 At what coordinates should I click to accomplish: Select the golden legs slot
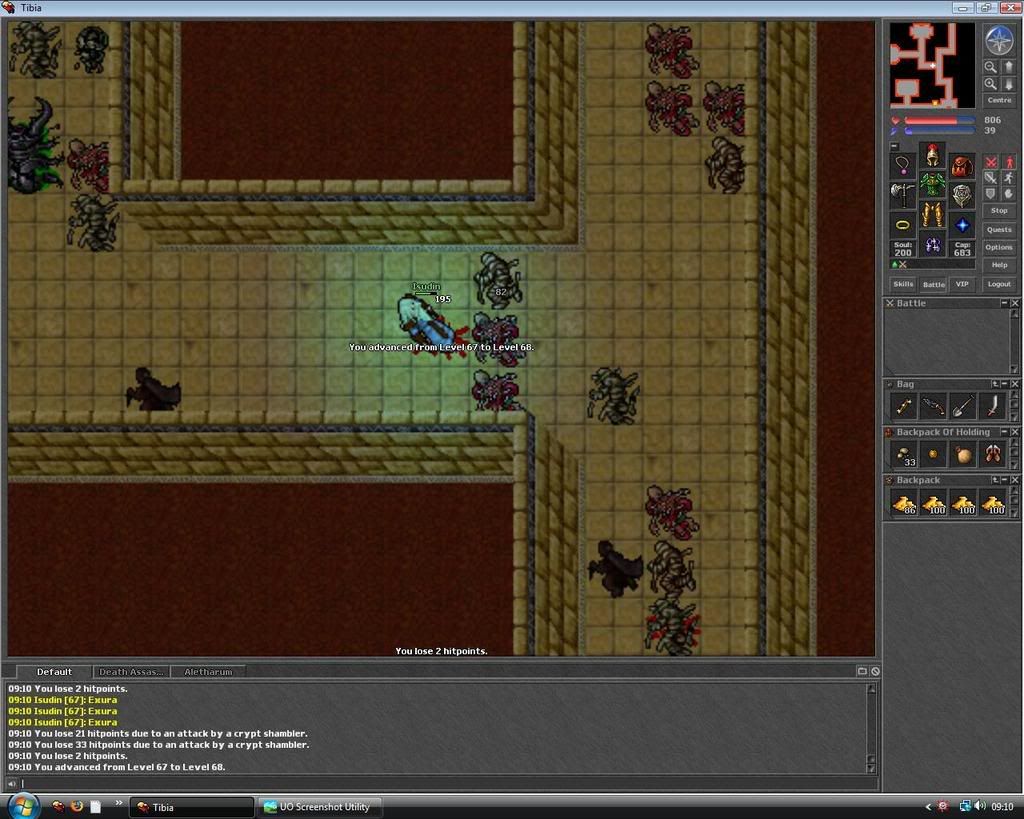tap(932, 214)
